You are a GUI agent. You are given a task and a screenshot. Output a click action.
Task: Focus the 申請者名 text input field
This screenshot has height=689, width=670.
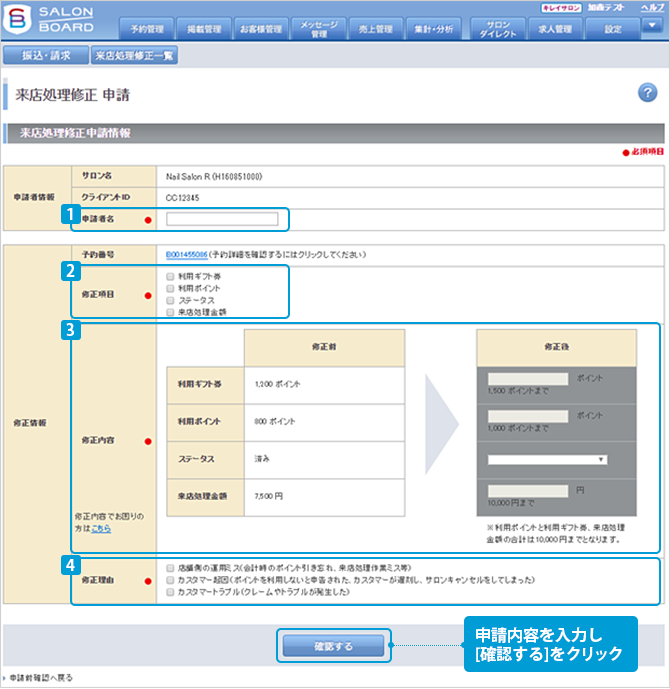[222, 219]
